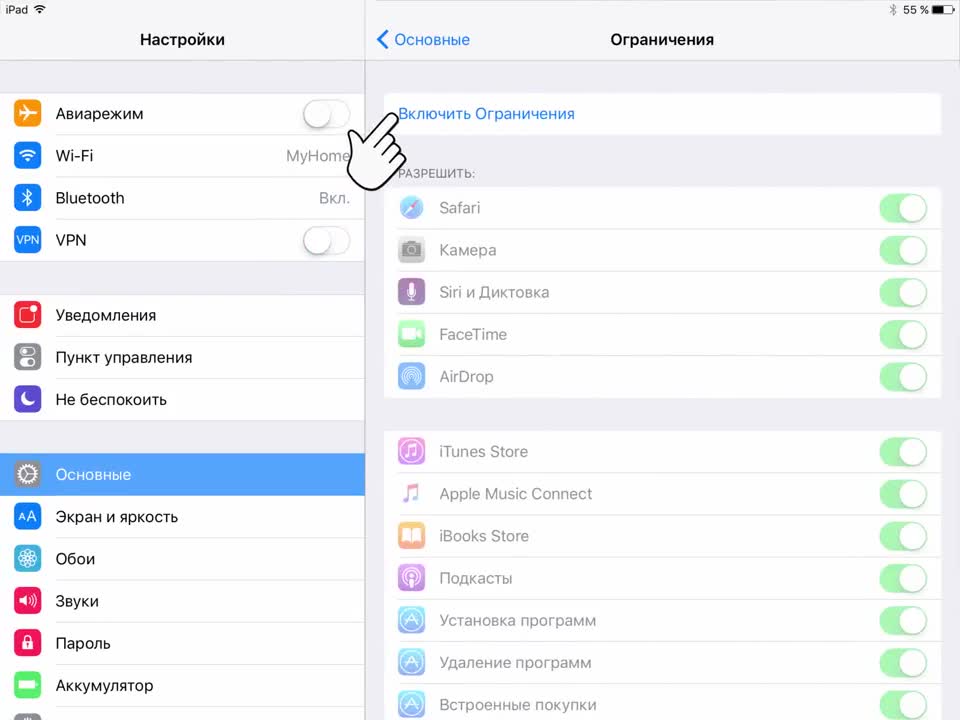Open the Основные settings category
Screen dimensions: 960x720
point(182,474)
